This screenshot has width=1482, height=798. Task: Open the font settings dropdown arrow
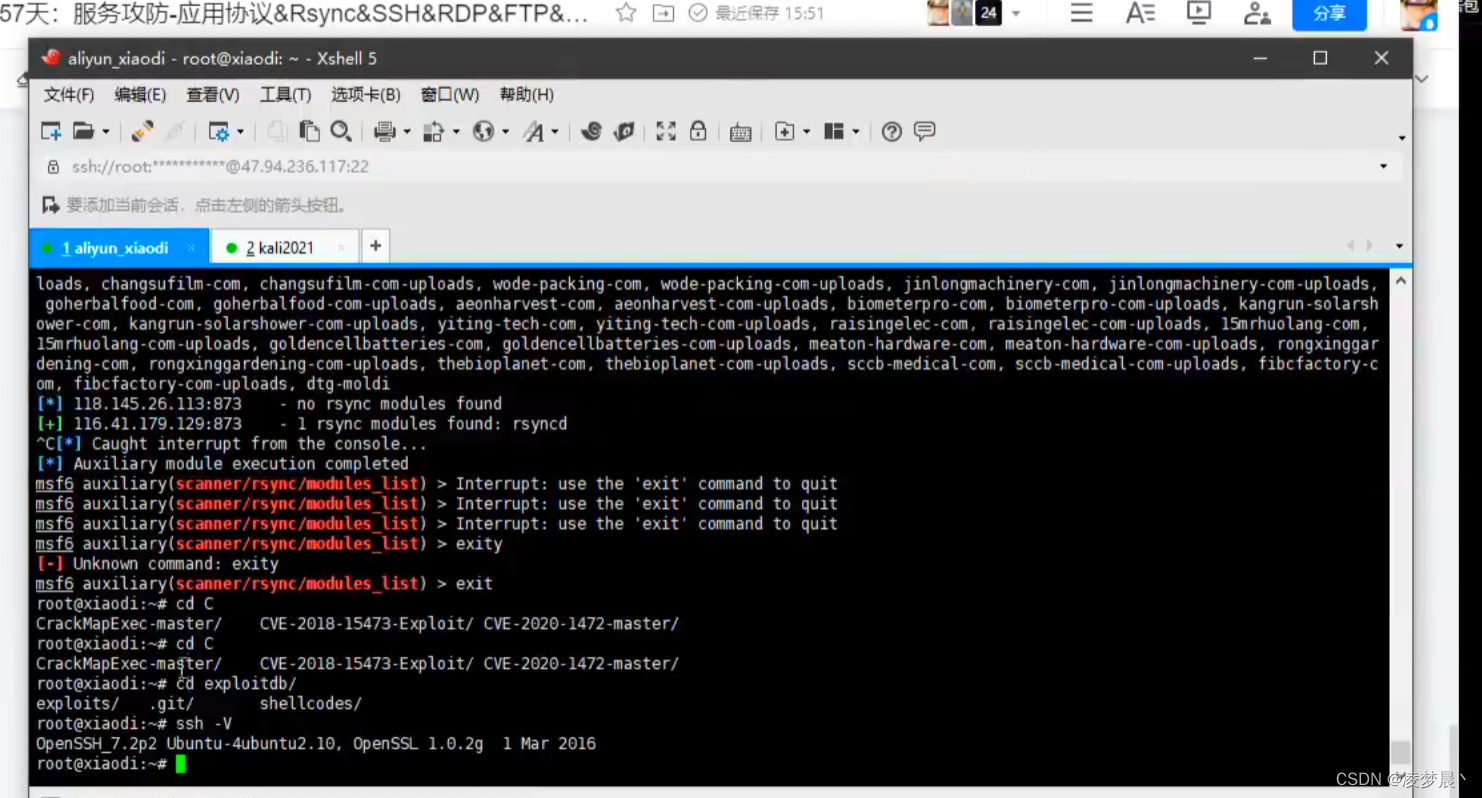[x=556, y=131]
